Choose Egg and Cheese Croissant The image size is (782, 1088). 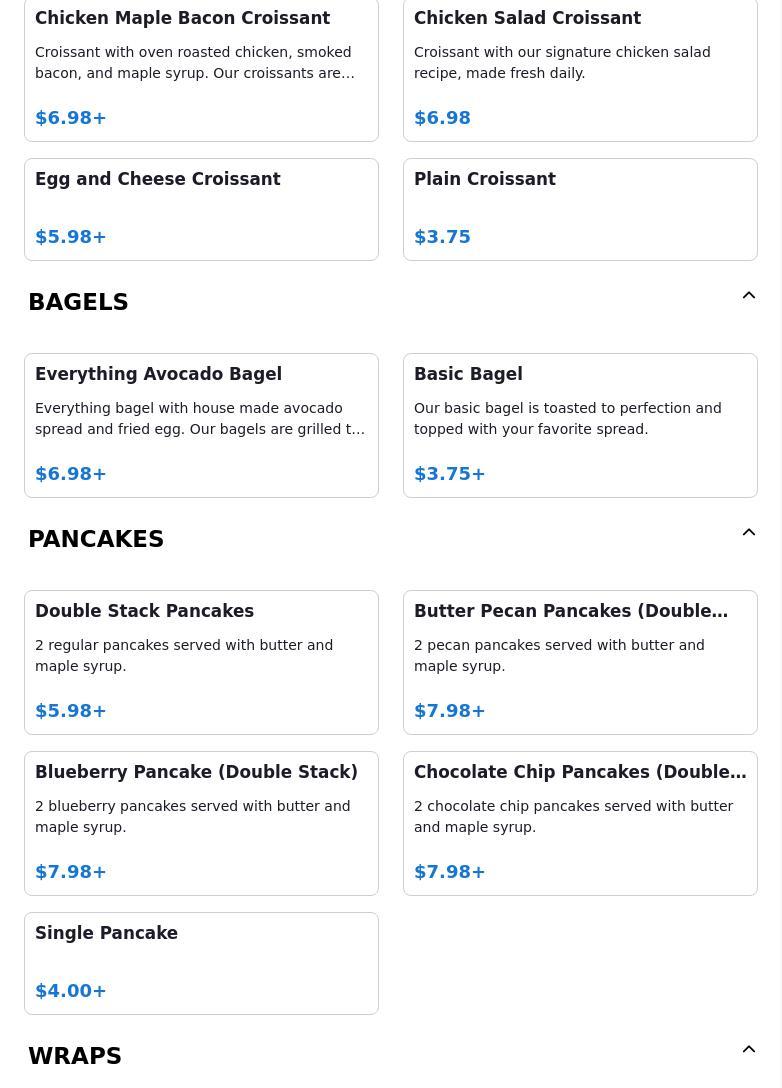[201, 210]
